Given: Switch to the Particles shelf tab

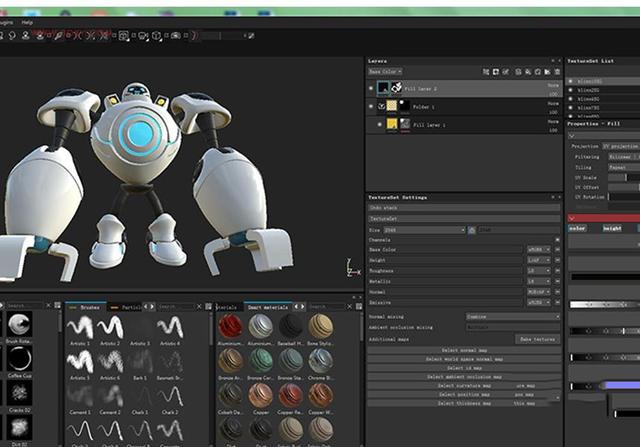Looking at the screenshot, I should [126, 307].
